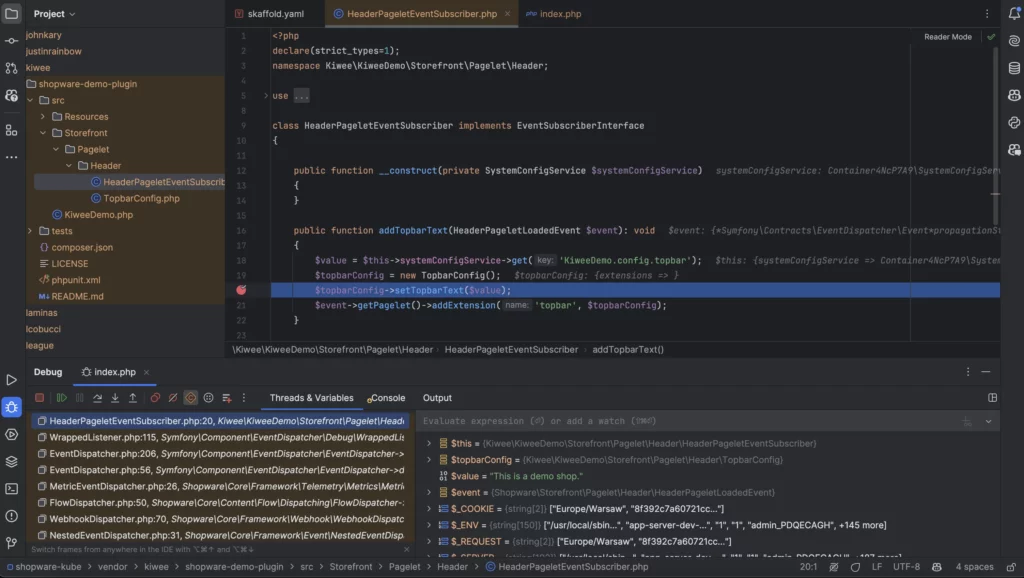This screenshot has width=1024, height=578.
Task: Select the WrappedListener.php:115 stack frame
Action: coord(221,438)
